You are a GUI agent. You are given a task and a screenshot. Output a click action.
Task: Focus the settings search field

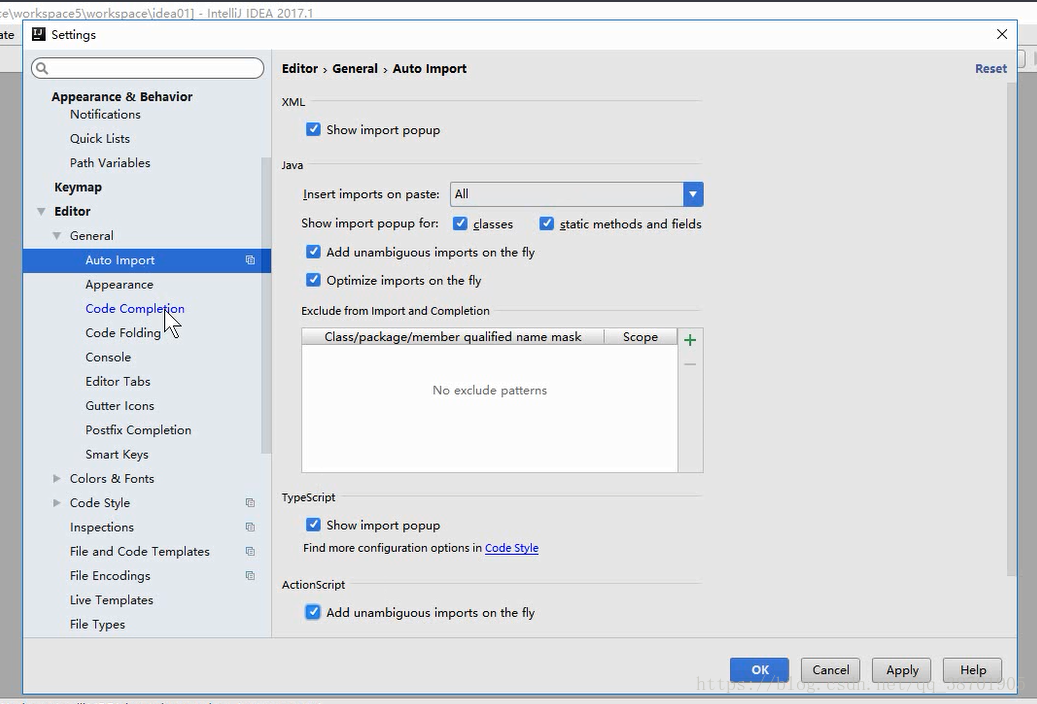coord(147,68)
